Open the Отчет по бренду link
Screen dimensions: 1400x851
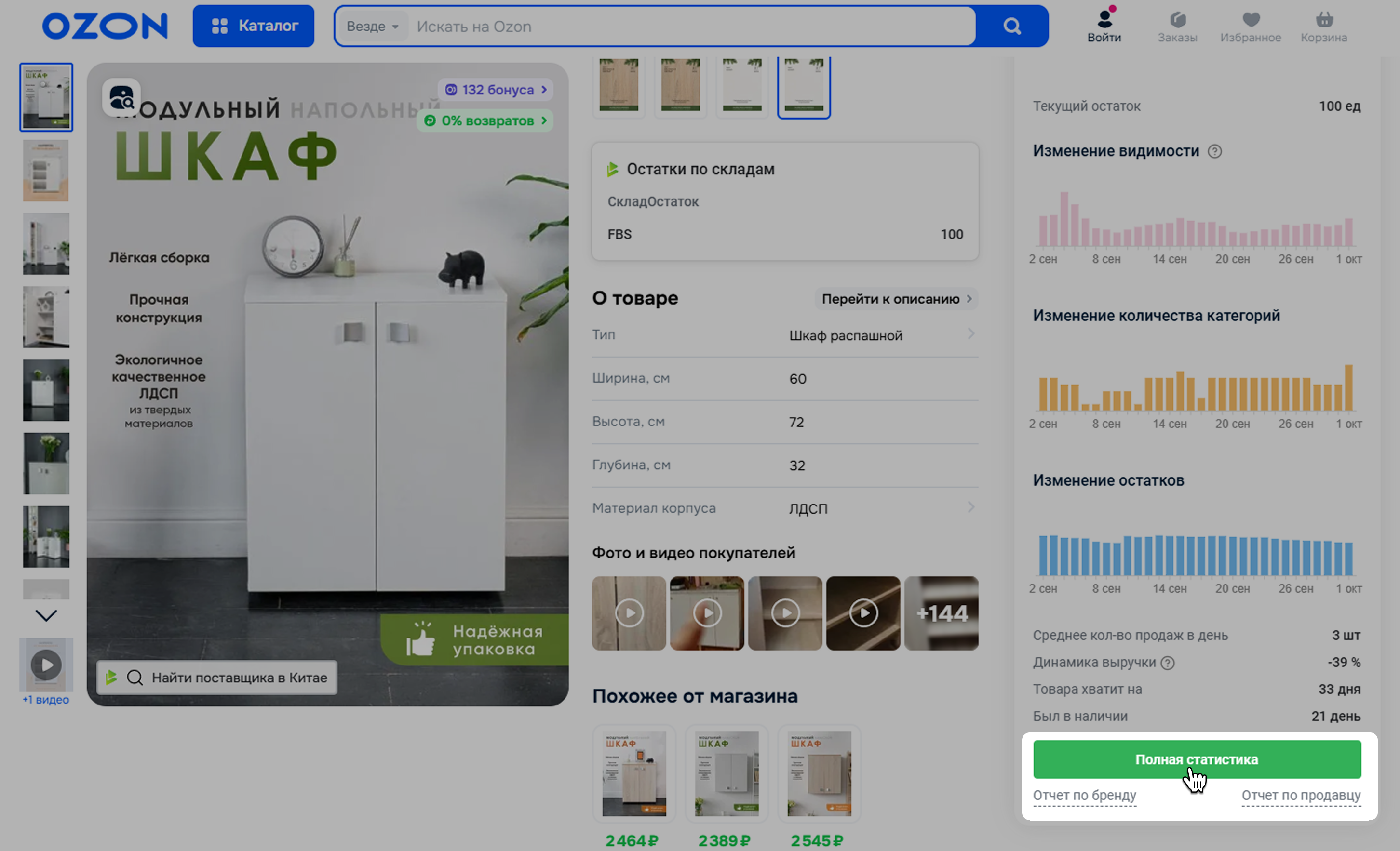(x=1084, y=795)
